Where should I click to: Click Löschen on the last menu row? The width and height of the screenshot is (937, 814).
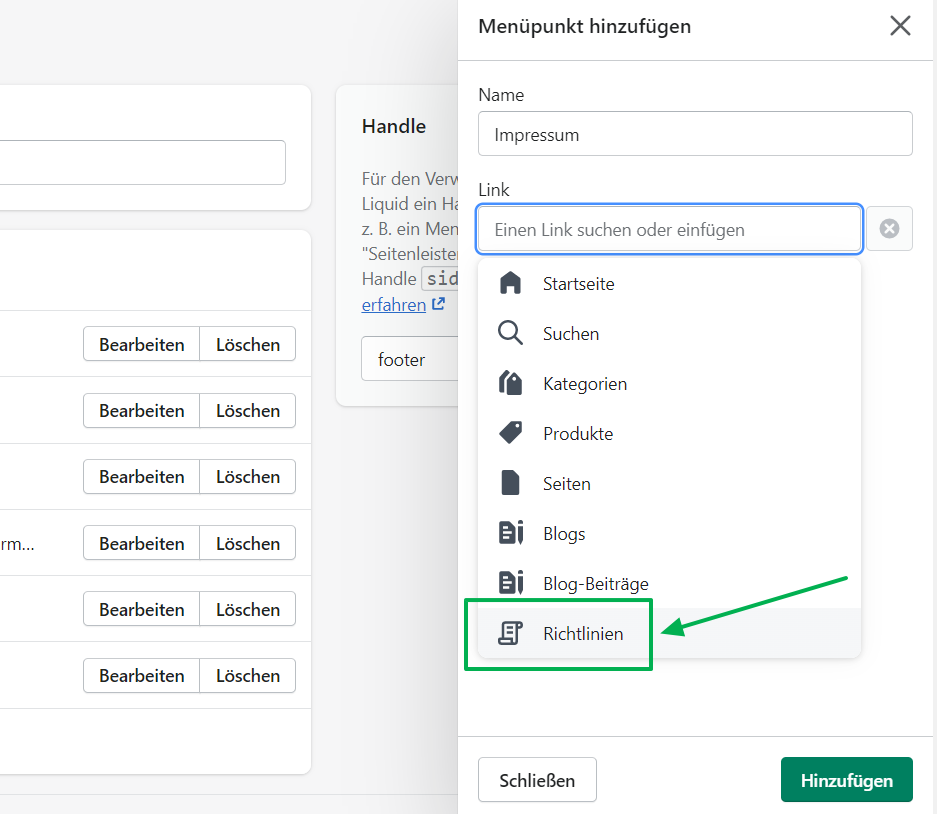point(248,675)
